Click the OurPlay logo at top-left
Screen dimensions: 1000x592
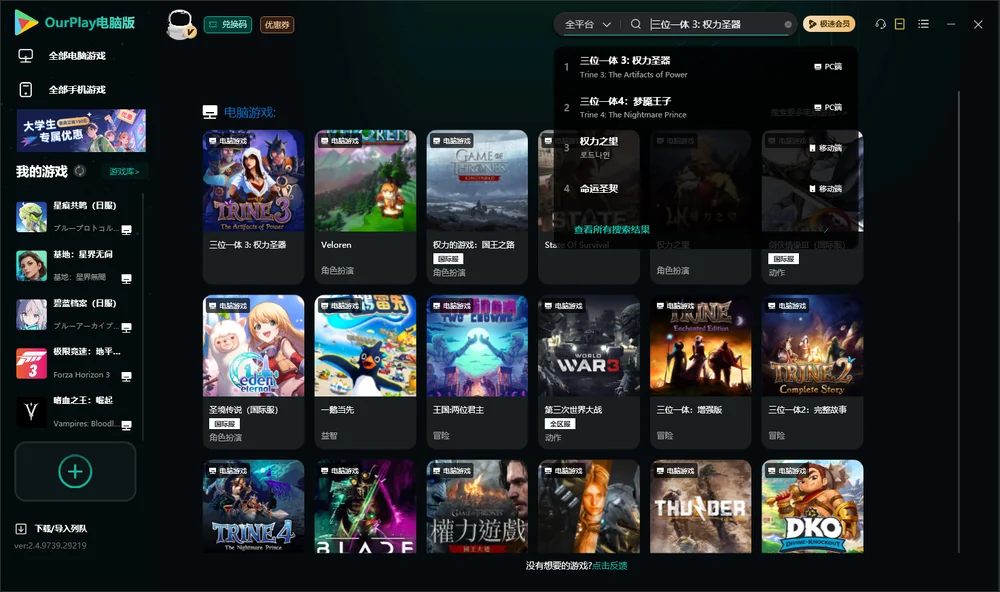pyautogui.click(x=75, y=23)
